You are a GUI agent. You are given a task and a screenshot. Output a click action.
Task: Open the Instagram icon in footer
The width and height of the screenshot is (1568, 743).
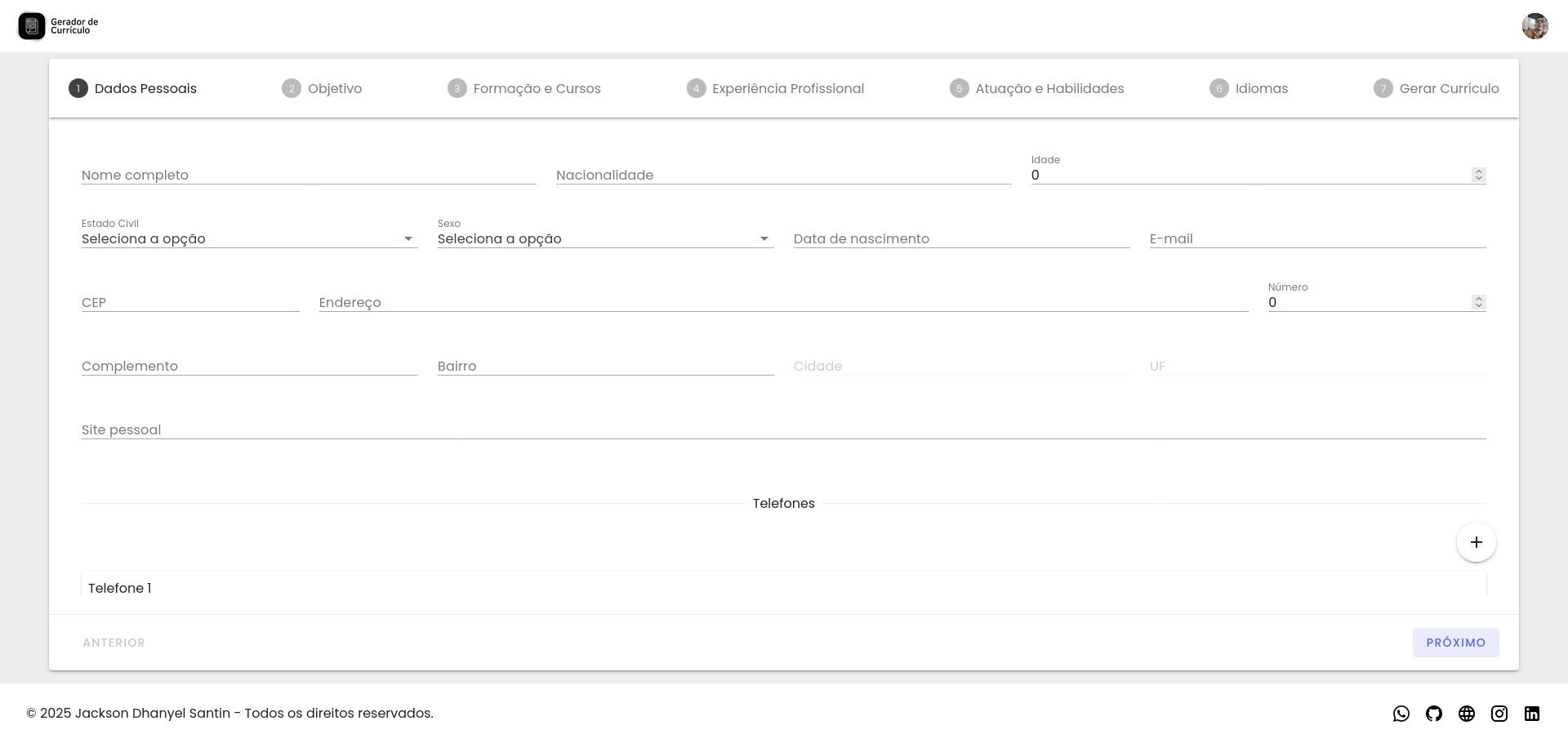coord(1499,714)
